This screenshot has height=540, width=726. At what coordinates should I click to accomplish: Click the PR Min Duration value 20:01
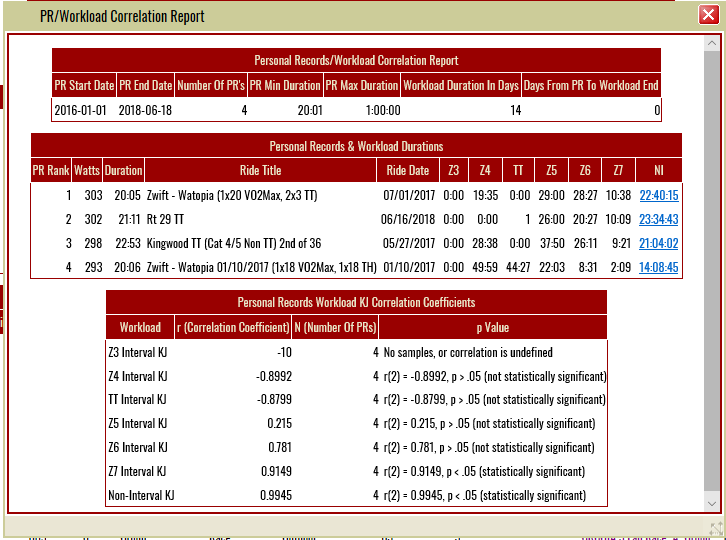click(x=310, y=110)
